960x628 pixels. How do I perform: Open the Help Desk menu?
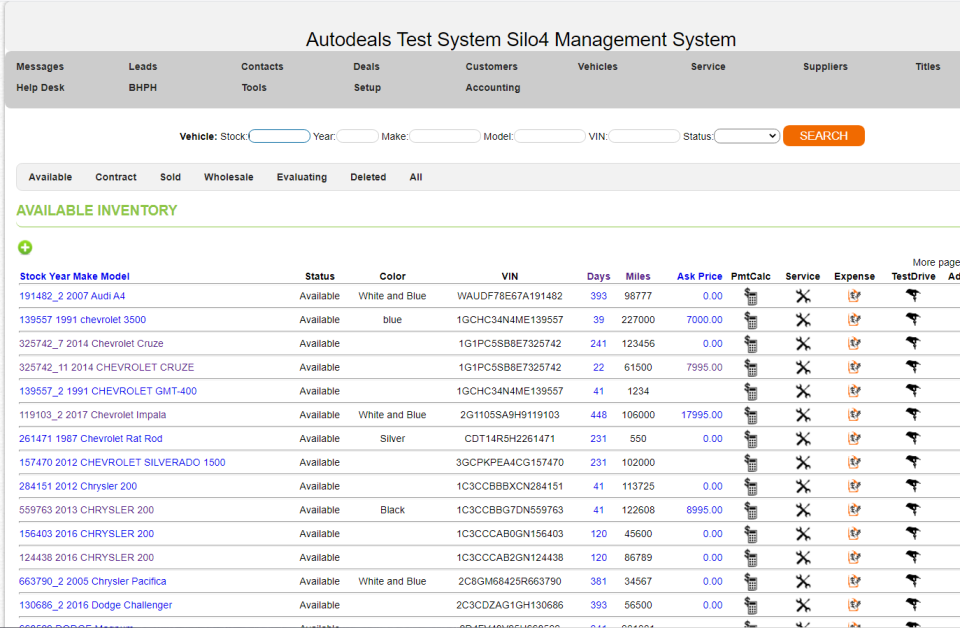coord(40,88)
